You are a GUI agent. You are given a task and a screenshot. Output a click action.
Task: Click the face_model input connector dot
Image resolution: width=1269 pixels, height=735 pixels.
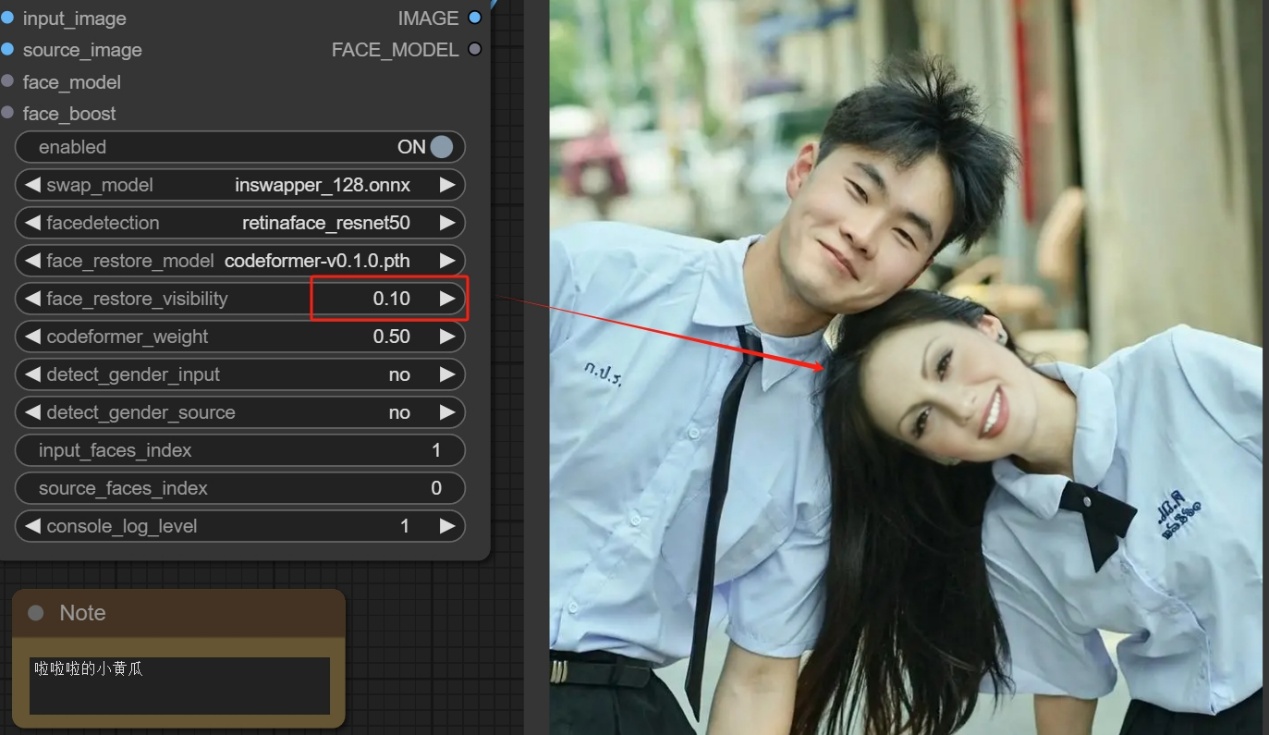pos(8,82)
